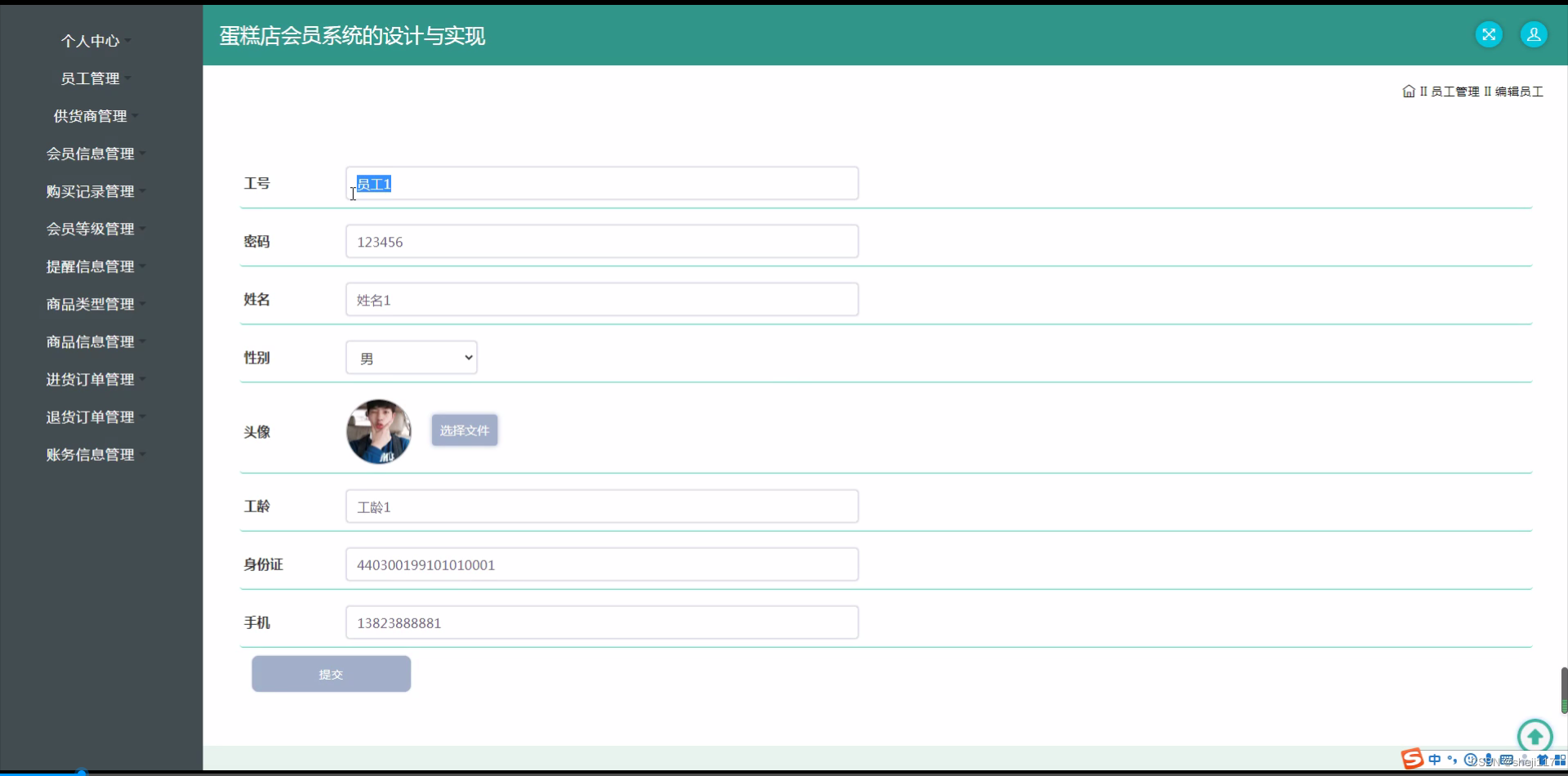This screenshot has width=1568, height=776.
Task: Click inside the 手机 phone number field
Action: pyautogui.click(x=602, y=622)
